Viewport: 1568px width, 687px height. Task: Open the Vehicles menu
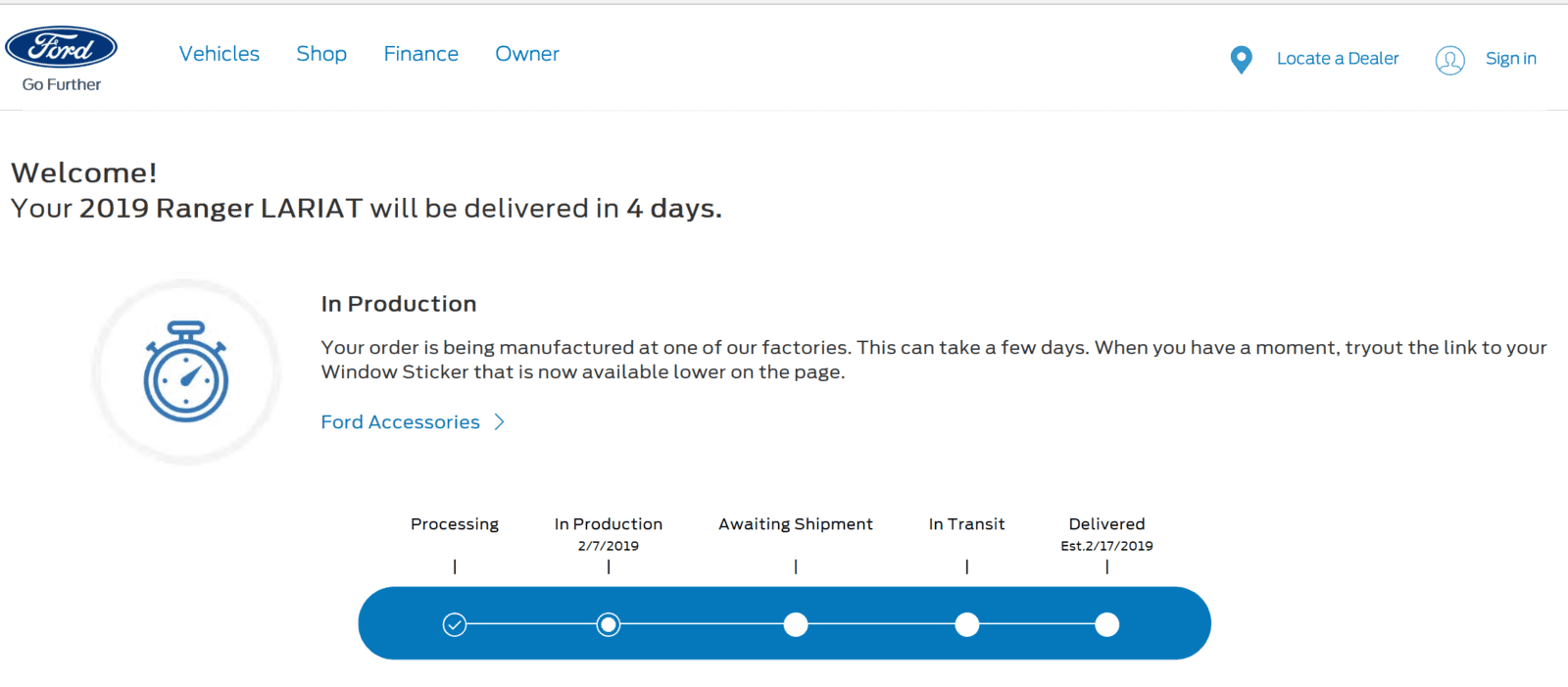[220, 54]
